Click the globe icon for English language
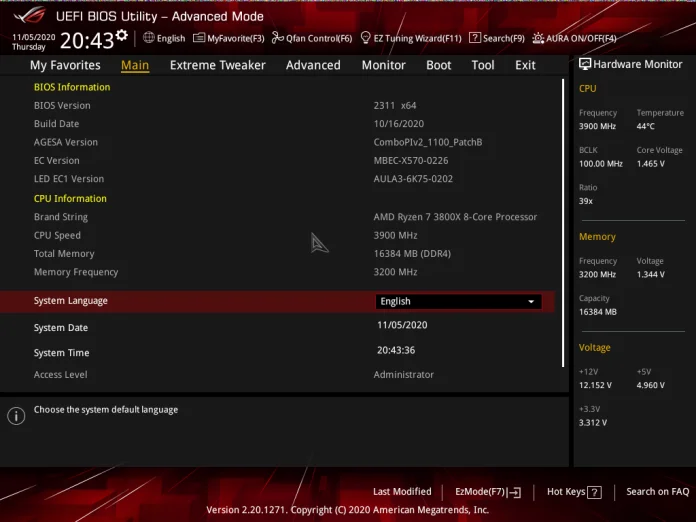The width and height of the screenshot is (696, 522). pyautogui.click(x=149, y=38)
